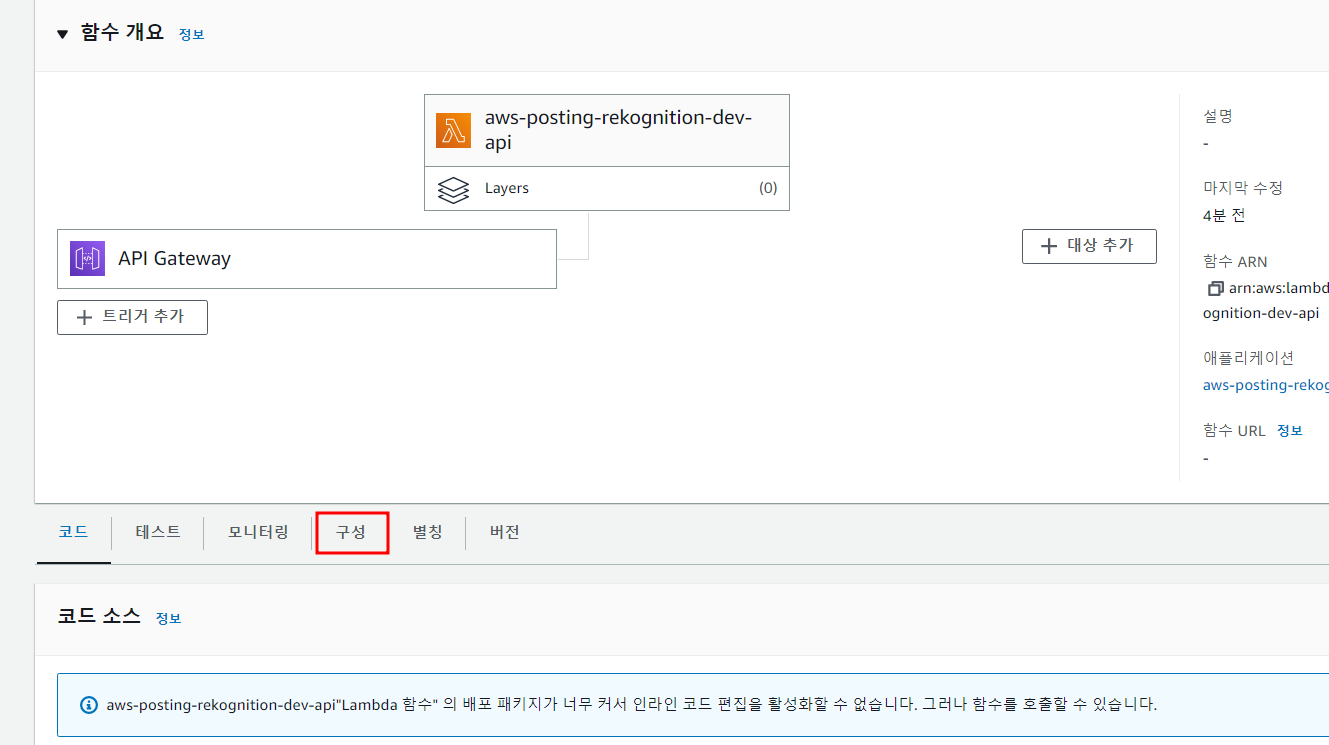The image size is (1329, 745).
Task: Switch to the 코드 tab
Action: pyautogui.click(x=73, y=533)
